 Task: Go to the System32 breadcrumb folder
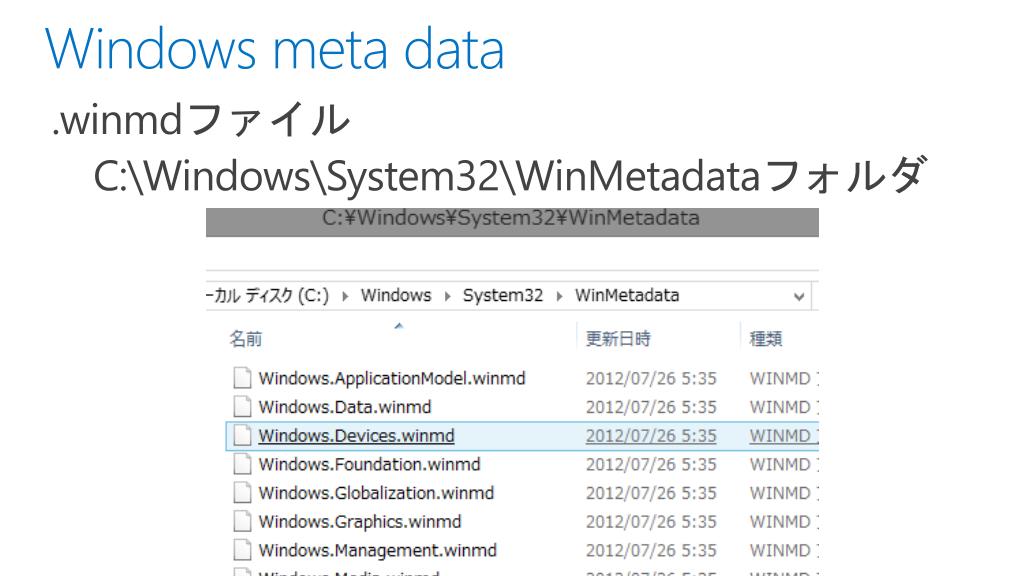click(503, 296)
